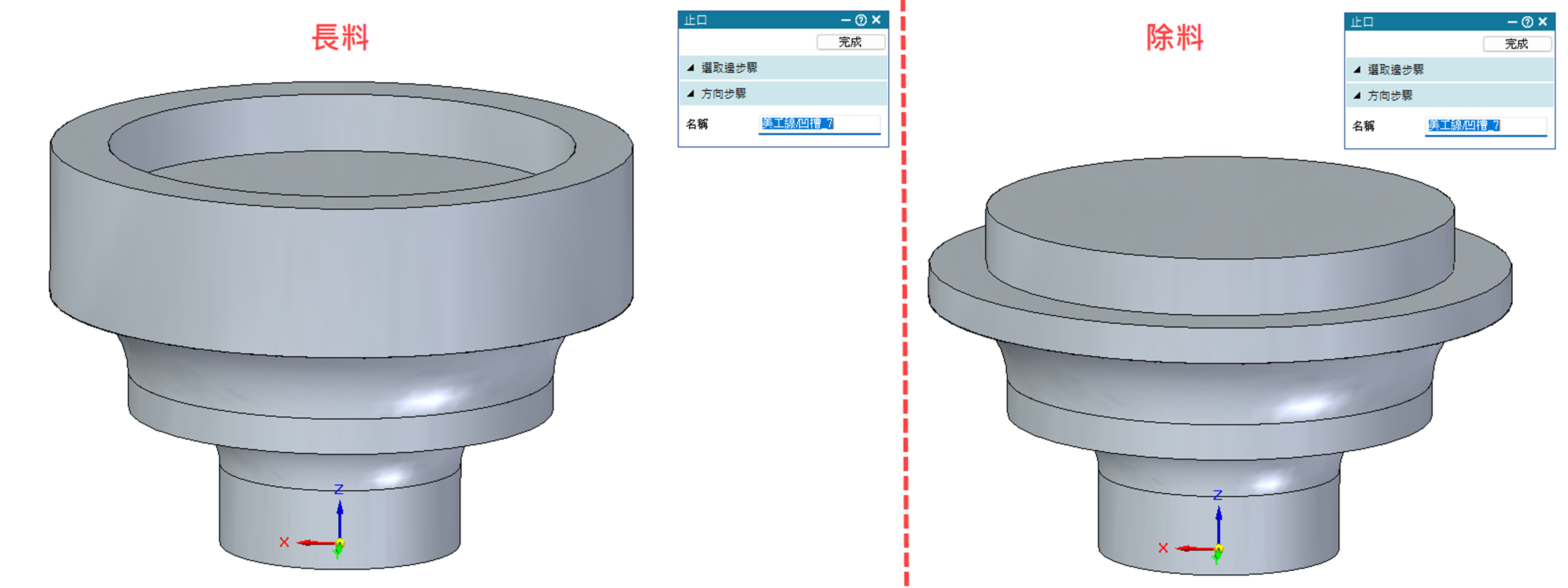Click the 名稱 label in right dialog
The height and width of the screenshot is (588, 1568).
click(1364, 126)
